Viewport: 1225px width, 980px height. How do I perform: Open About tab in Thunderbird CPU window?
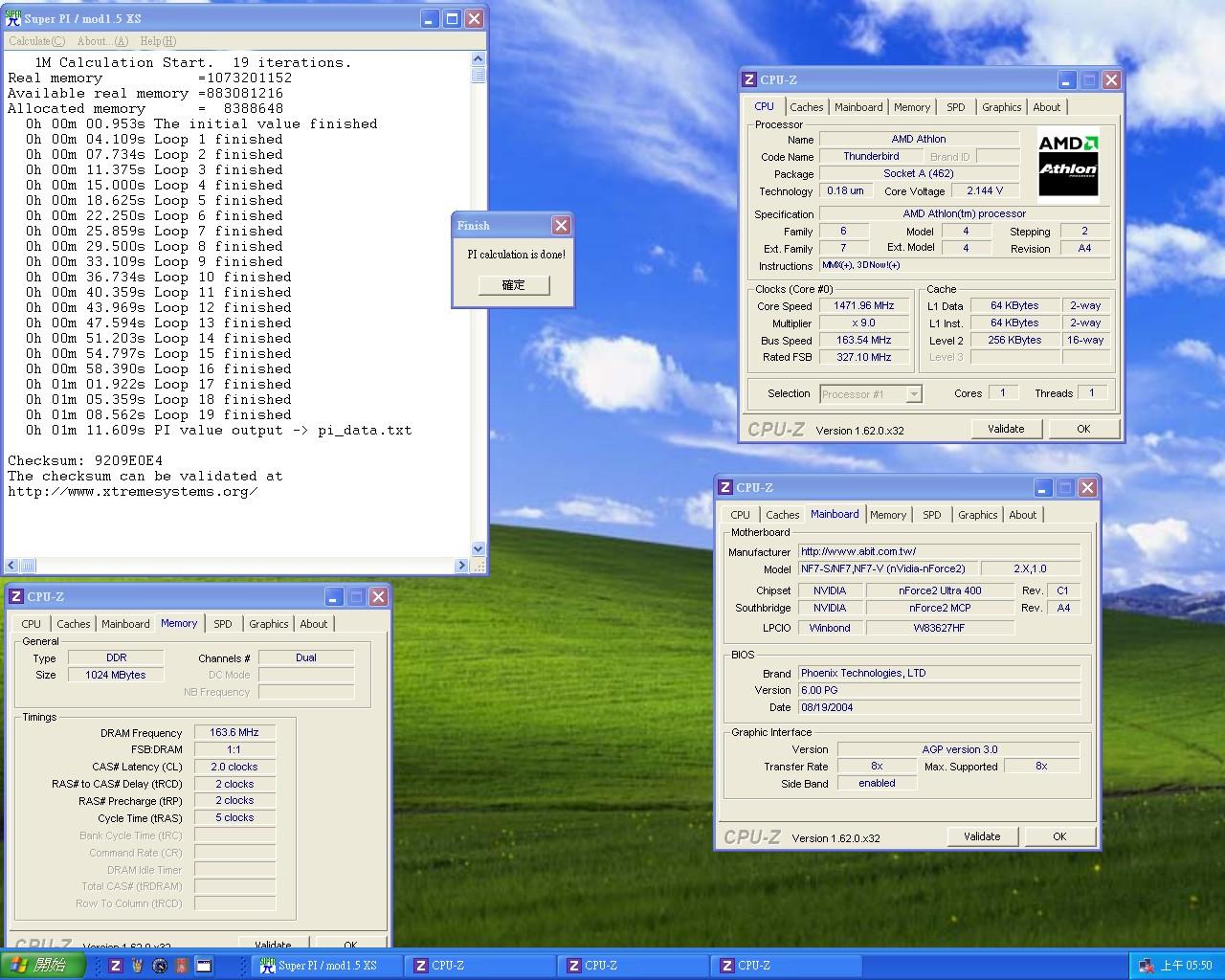coord(1046,107)
